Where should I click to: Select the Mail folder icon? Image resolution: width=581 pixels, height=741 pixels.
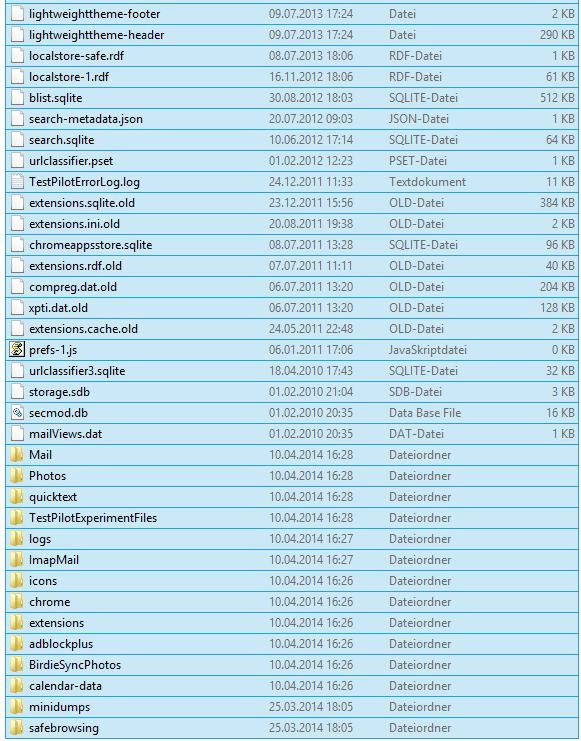pos(17,455)
